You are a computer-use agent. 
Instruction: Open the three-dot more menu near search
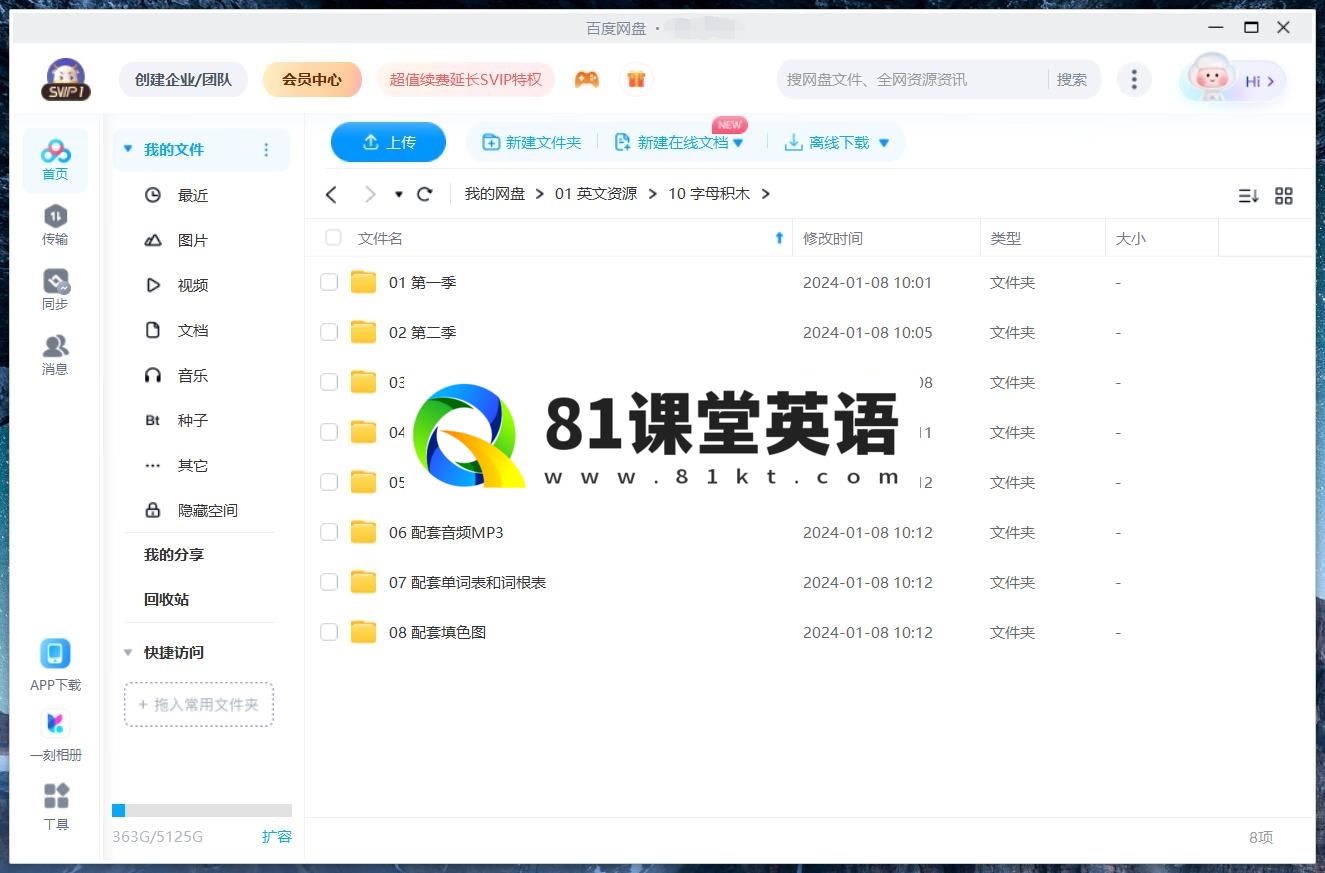click(1133, 80)
